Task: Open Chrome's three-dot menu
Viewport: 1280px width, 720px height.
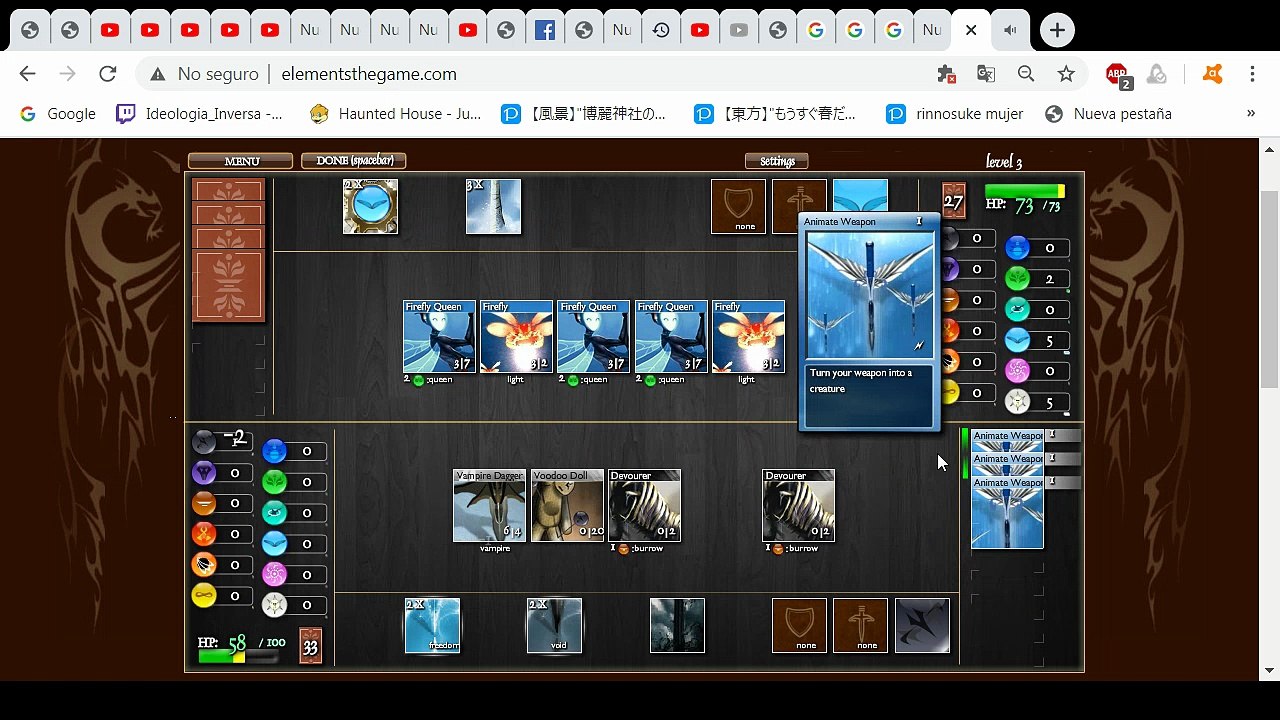Action: 1252,74
